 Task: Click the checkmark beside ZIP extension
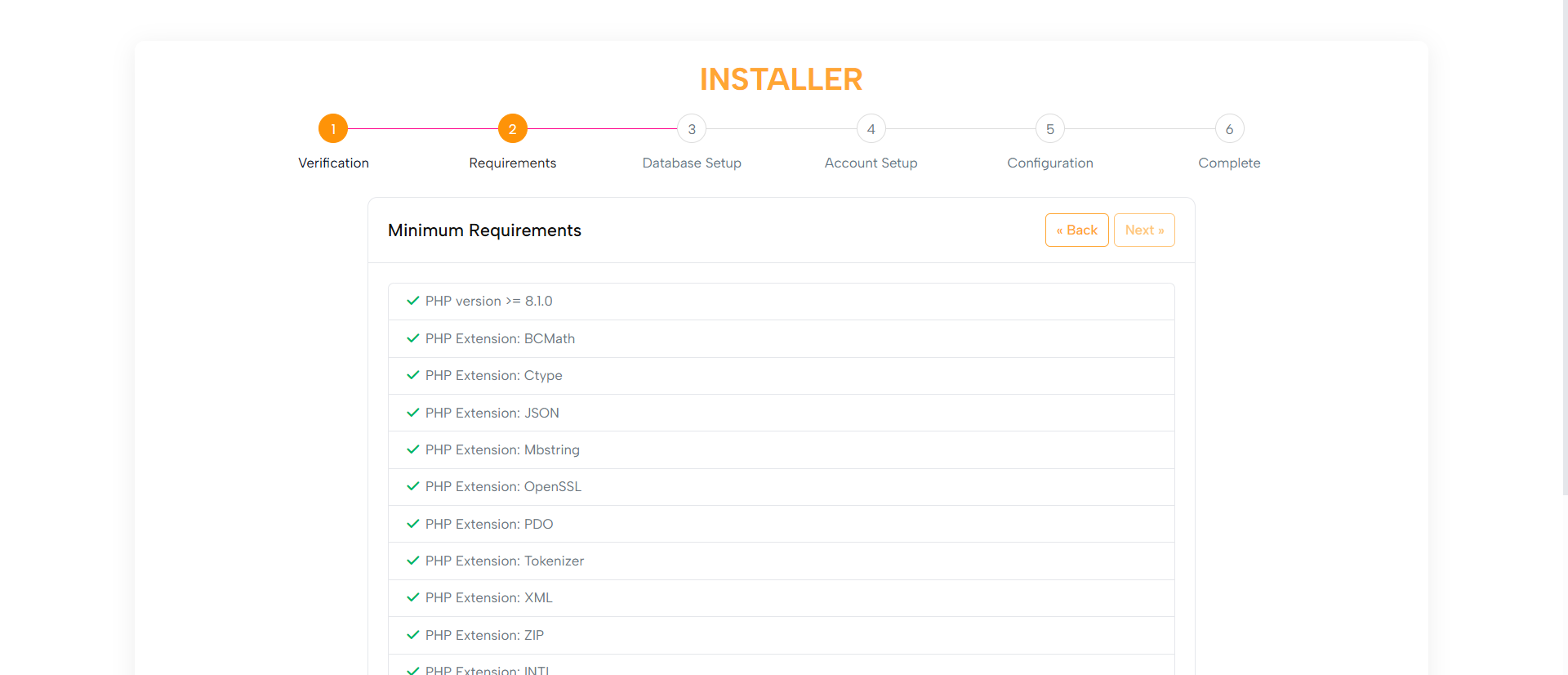point(413,635)
